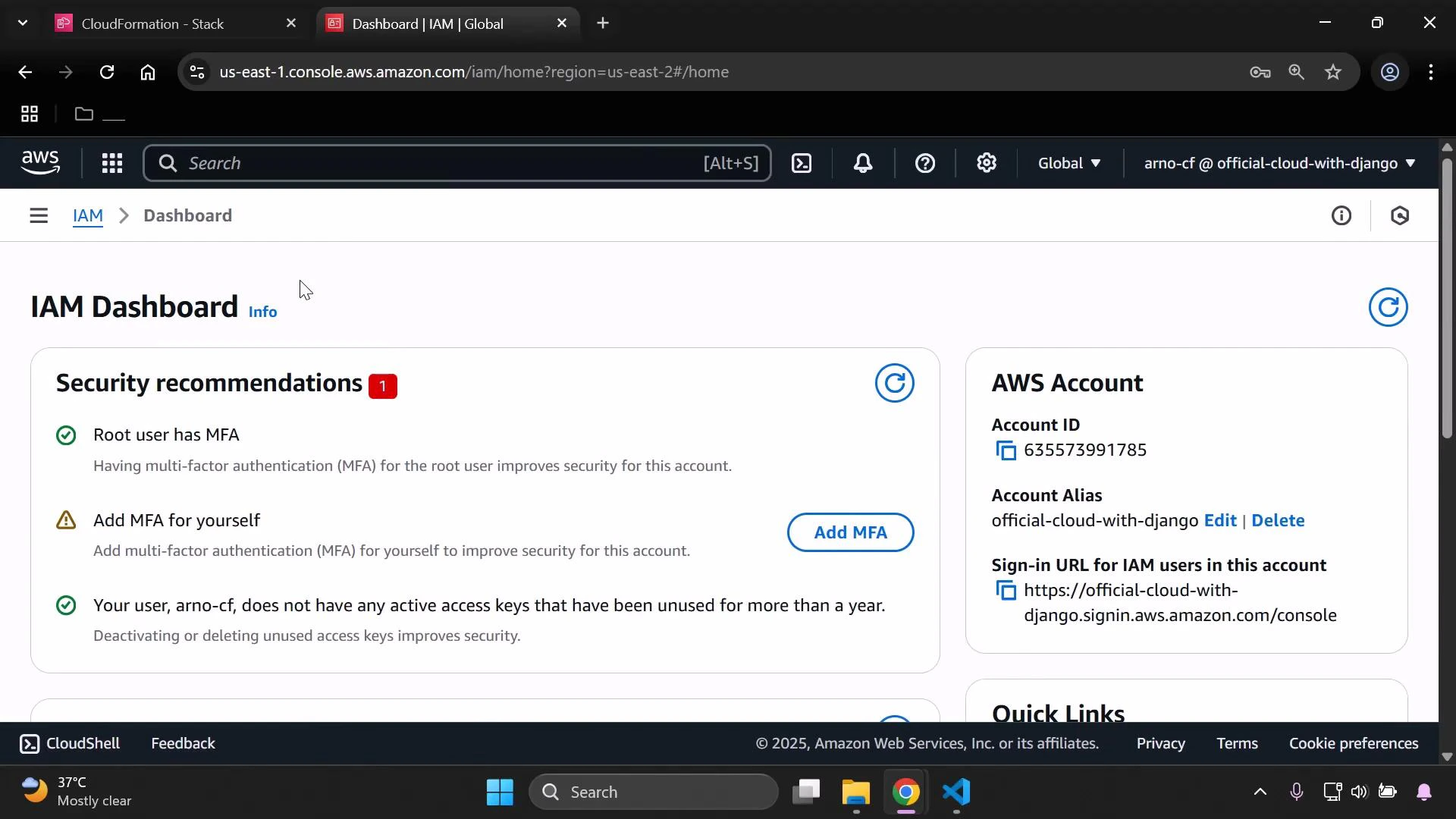Copy the Sign-in URL for IAM users
The width and height of the screenshot is (1456, 819).
[1006, 591]
